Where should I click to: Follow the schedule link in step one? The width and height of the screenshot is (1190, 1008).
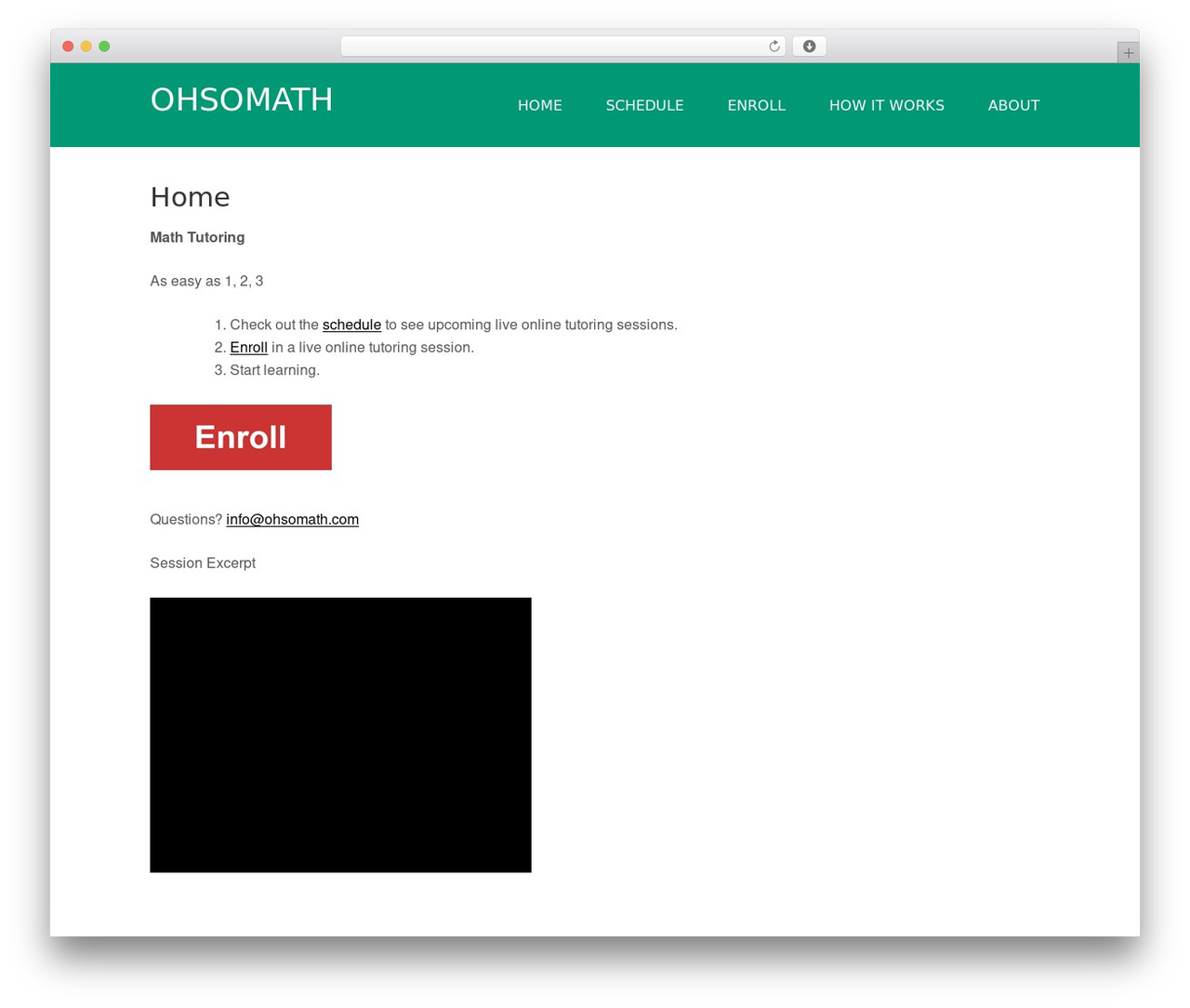(x=351, y=325)
